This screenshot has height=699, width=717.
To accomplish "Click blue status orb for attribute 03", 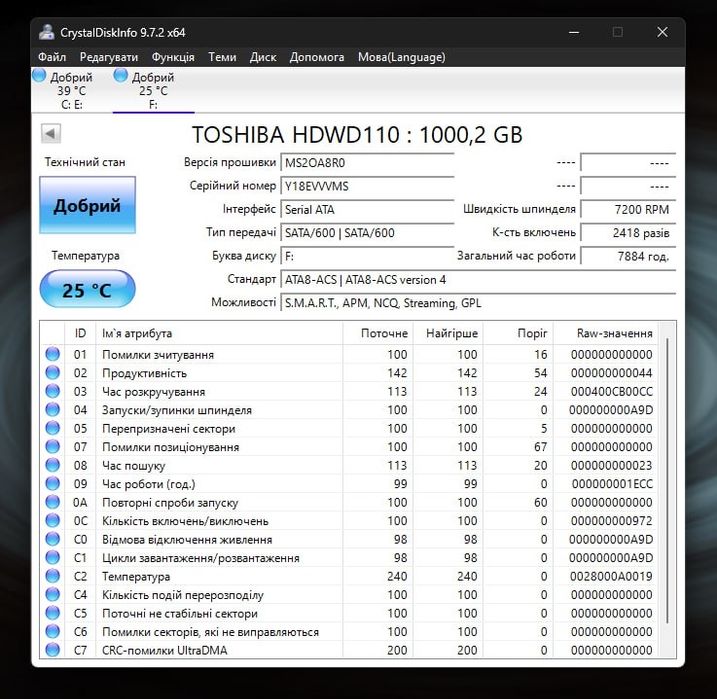I will [53, 391].
